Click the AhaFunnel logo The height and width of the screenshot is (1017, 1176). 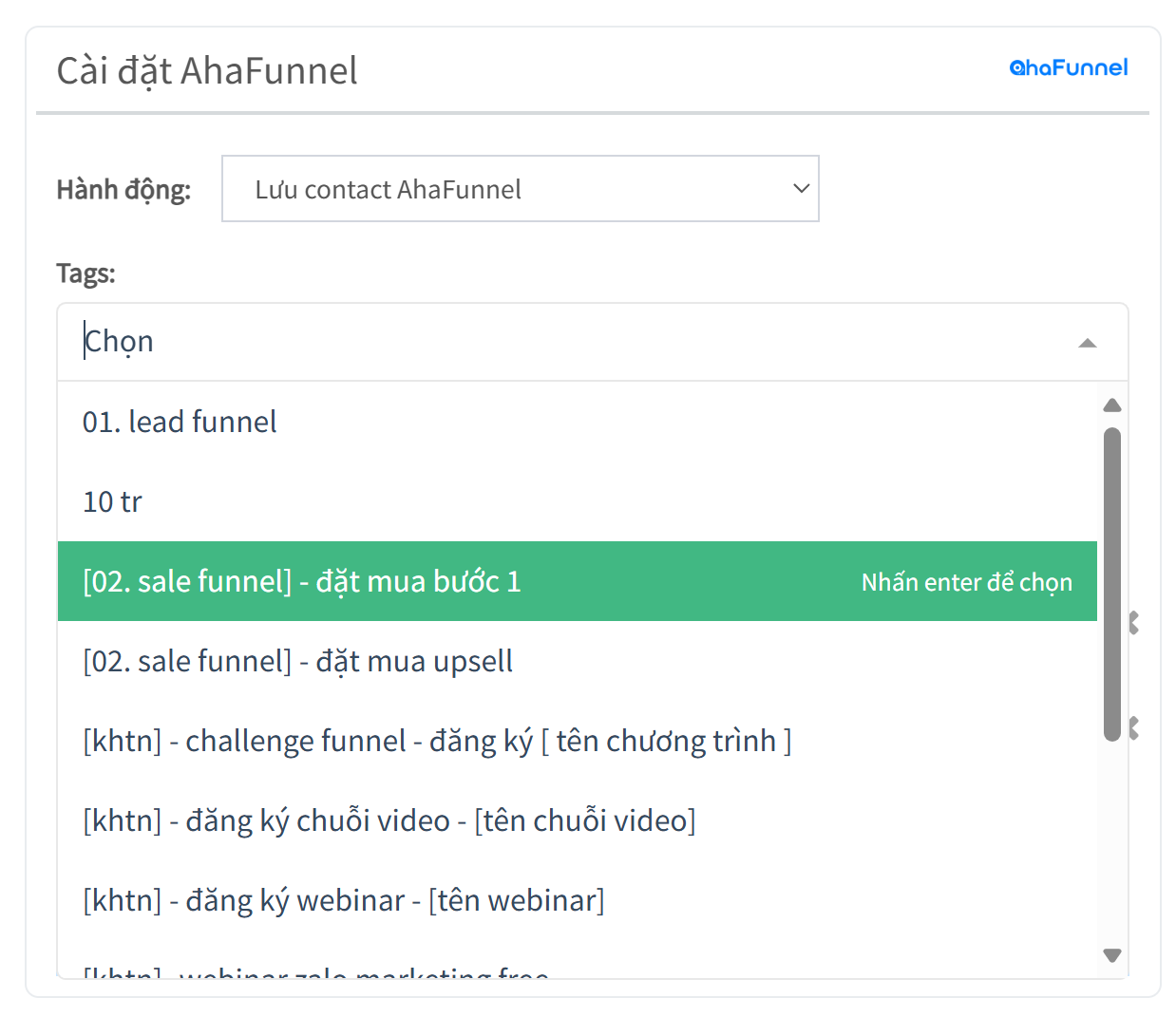click(x=1069, y=67)
